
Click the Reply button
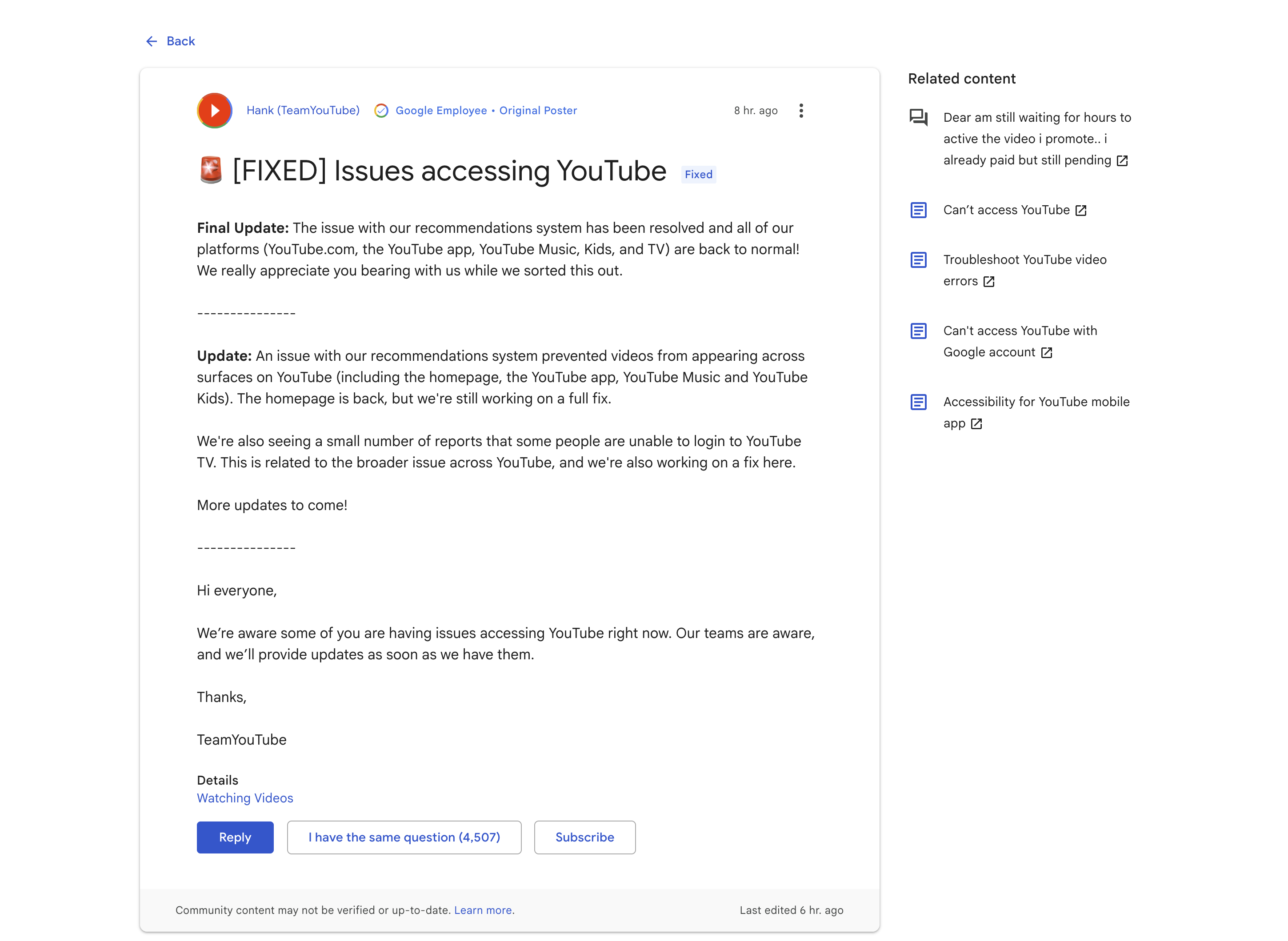click(235, 837)
